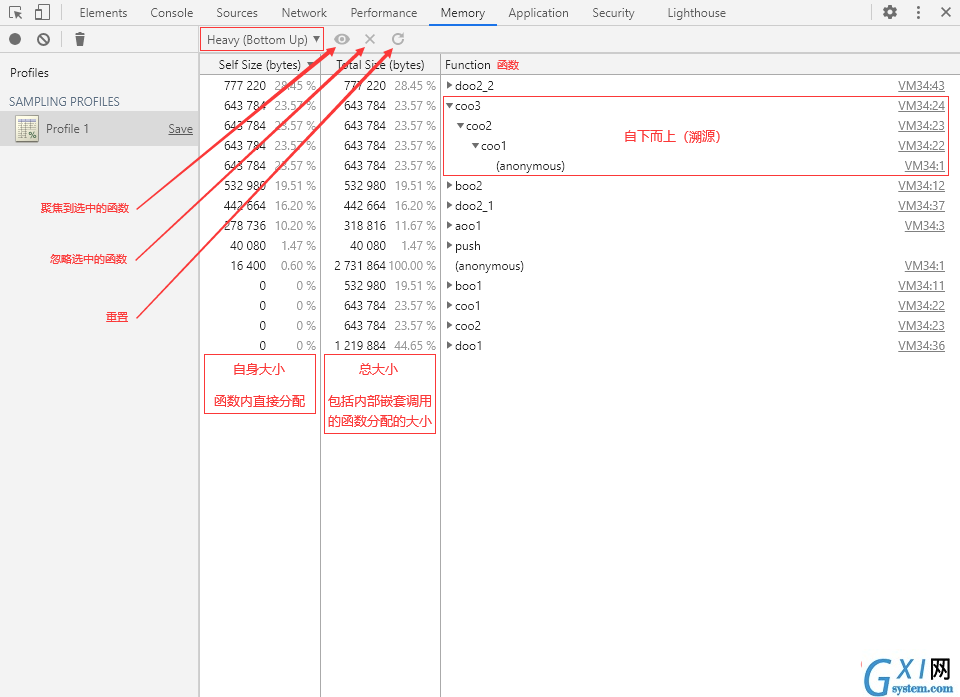Collapse the coo3 function row
This screenshot has height=697, width=960.
(449, 105)
